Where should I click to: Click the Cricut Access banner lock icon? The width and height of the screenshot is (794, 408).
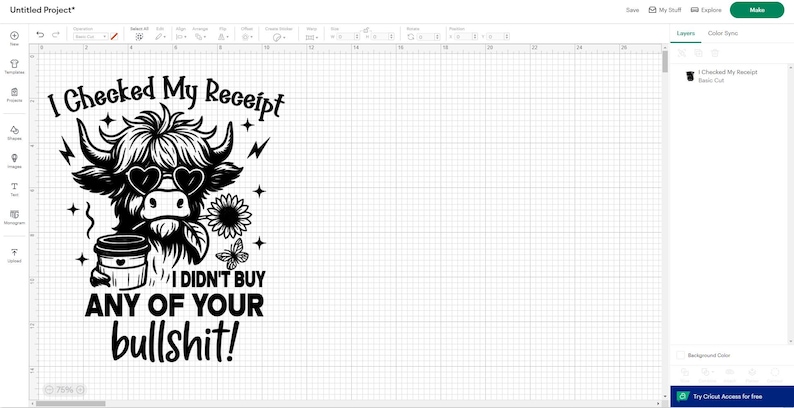pos(682,396)
